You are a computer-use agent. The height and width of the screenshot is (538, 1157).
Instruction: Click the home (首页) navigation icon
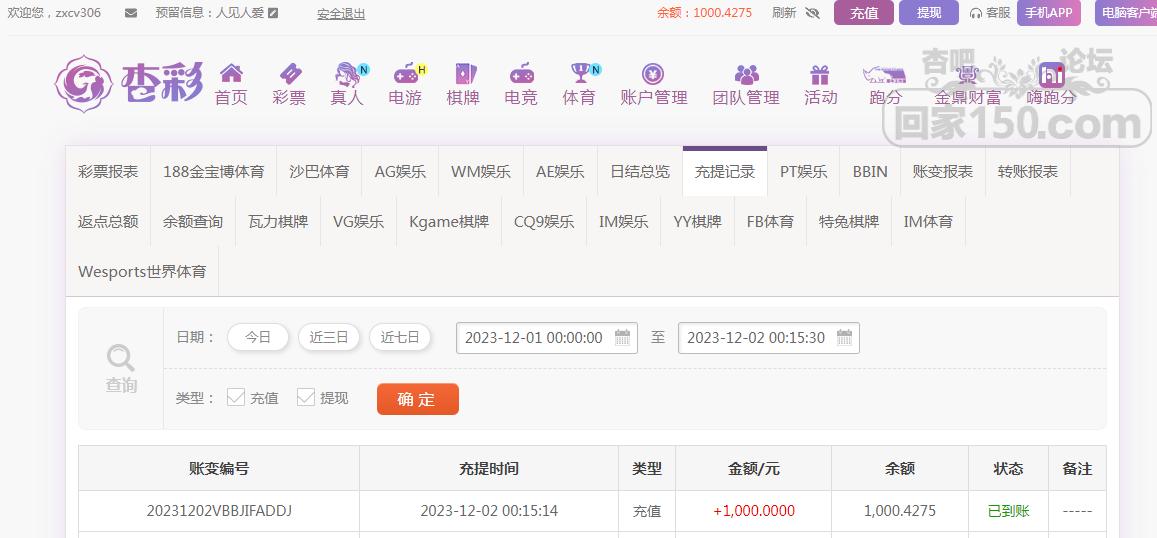pos(231,74)
